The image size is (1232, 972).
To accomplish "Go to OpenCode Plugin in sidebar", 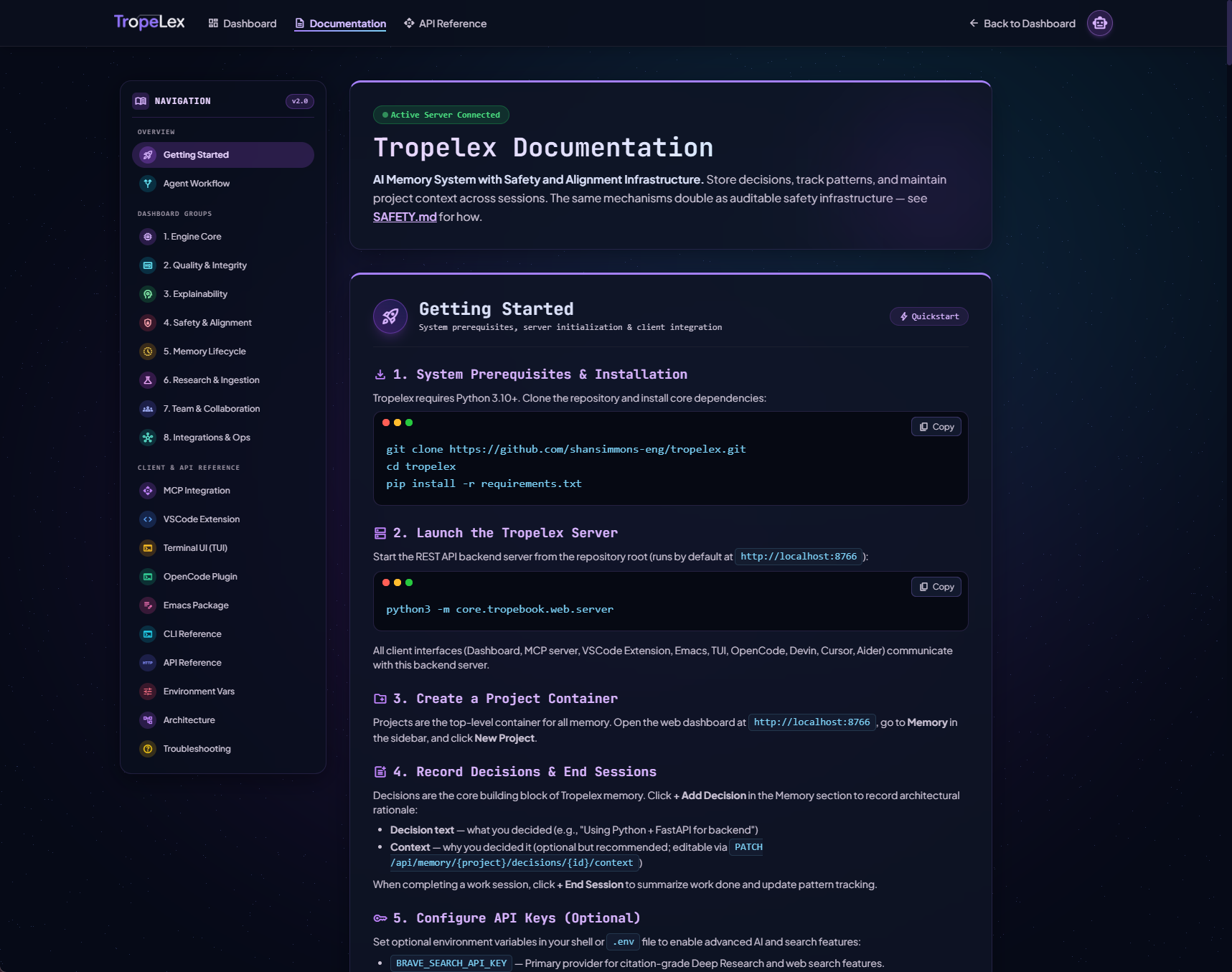I will point(223,577).
